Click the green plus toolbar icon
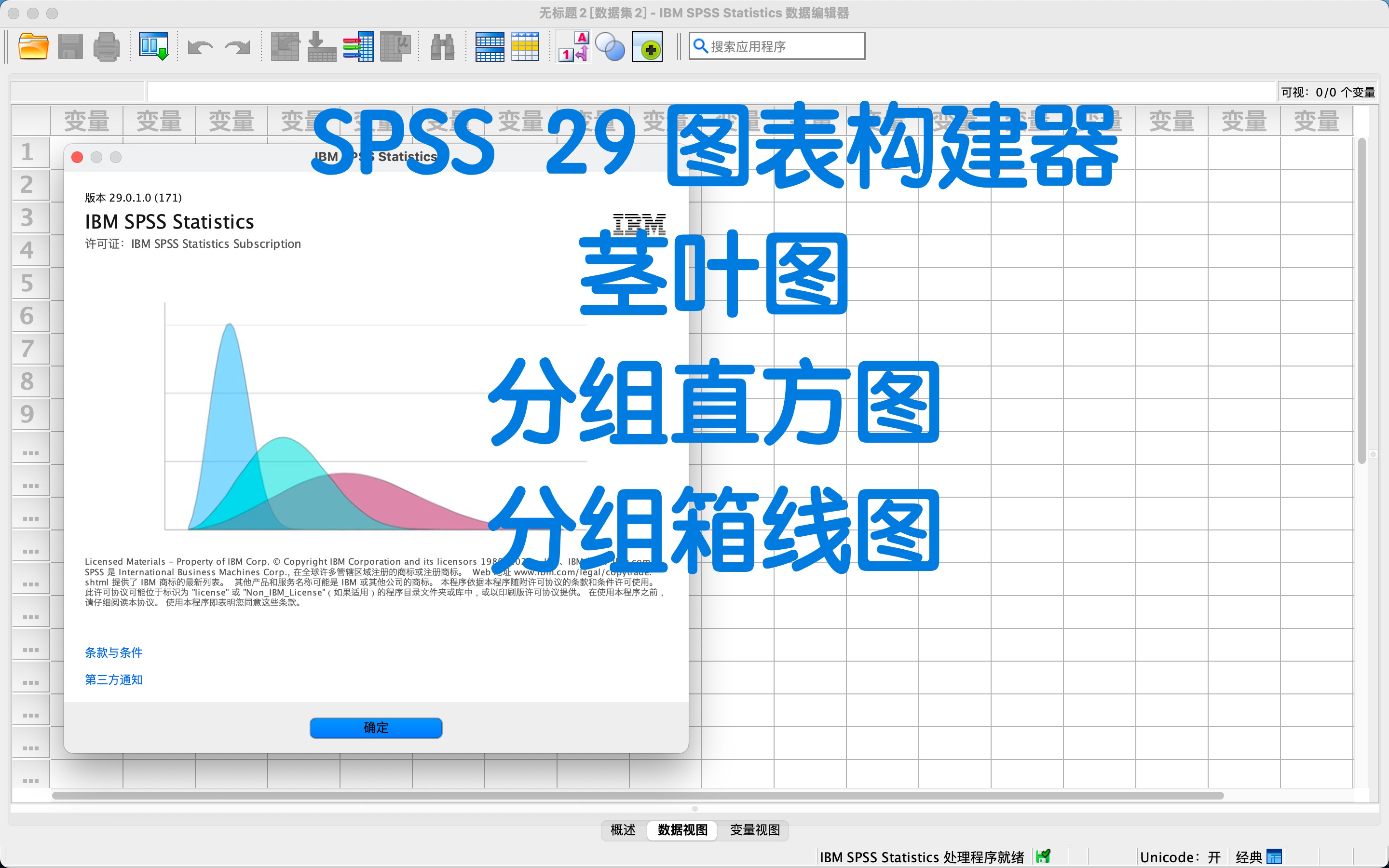The height and width of the screenshot is (868, 1389). coord(647,46)
